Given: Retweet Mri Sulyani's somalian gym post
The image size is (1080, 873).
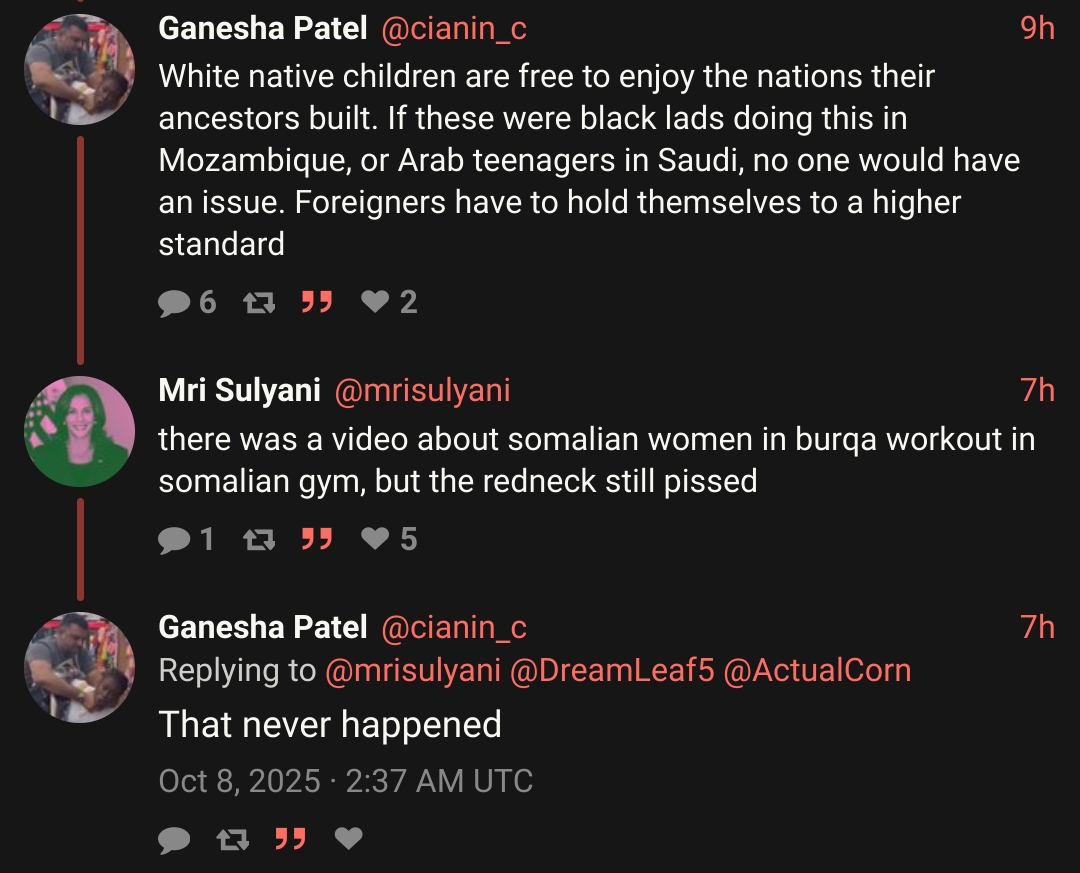Looking at the screenshot, I should pos(259,539).
